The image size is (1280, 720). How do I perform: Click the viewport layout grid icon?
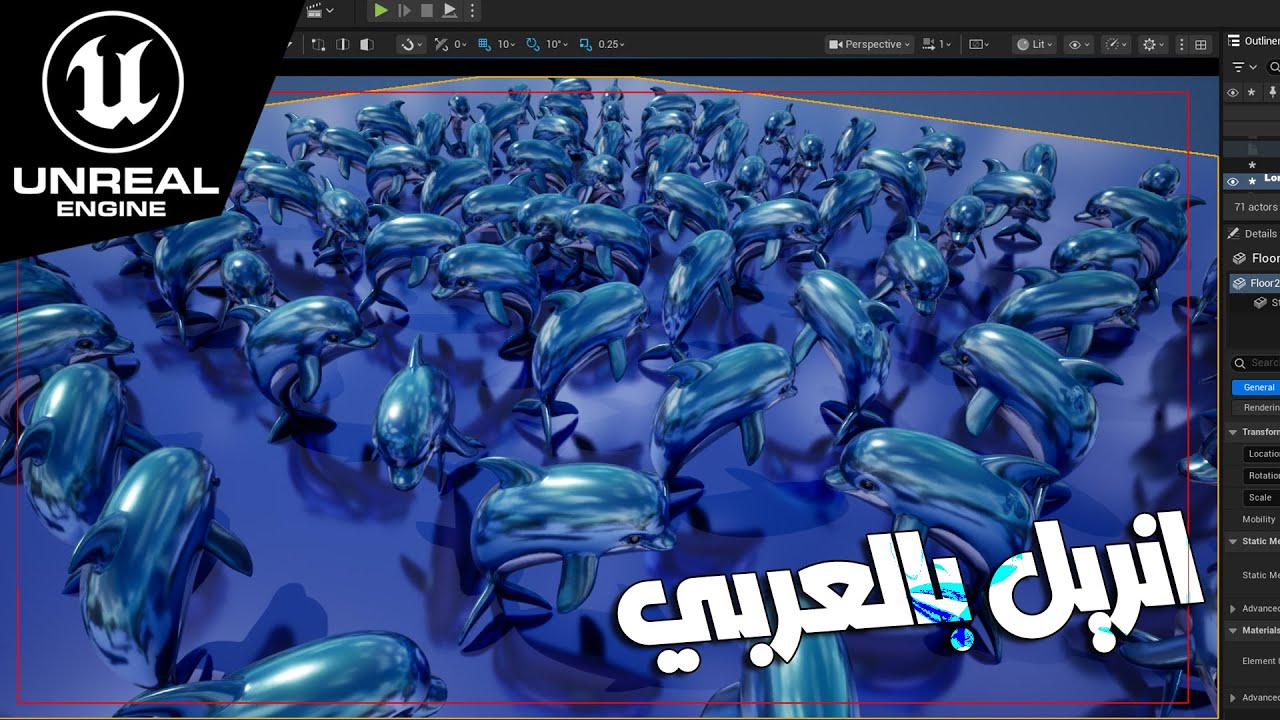click(x=1201, y=44)
